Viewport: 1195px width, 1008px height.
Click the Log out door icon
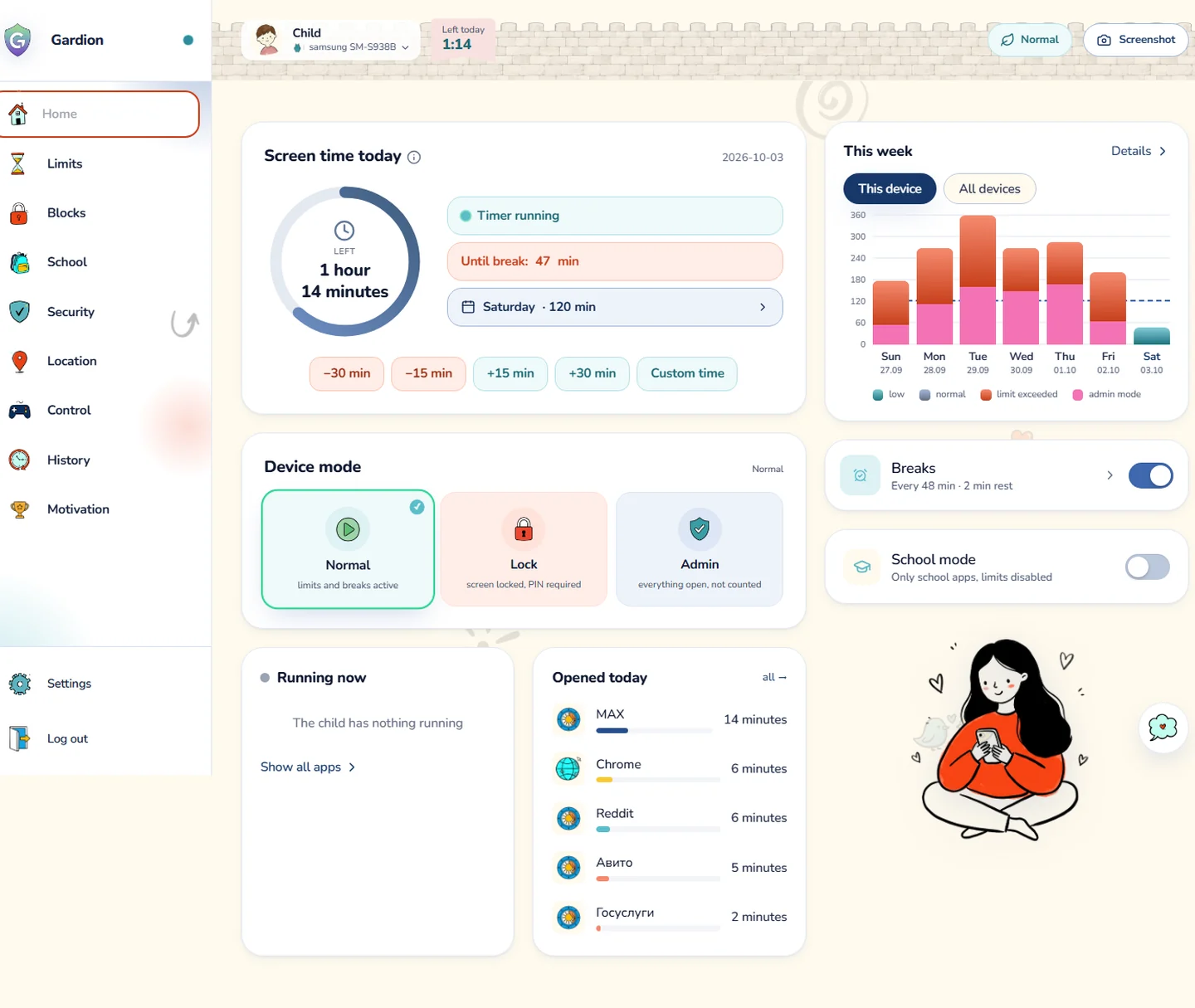point(19,738)
